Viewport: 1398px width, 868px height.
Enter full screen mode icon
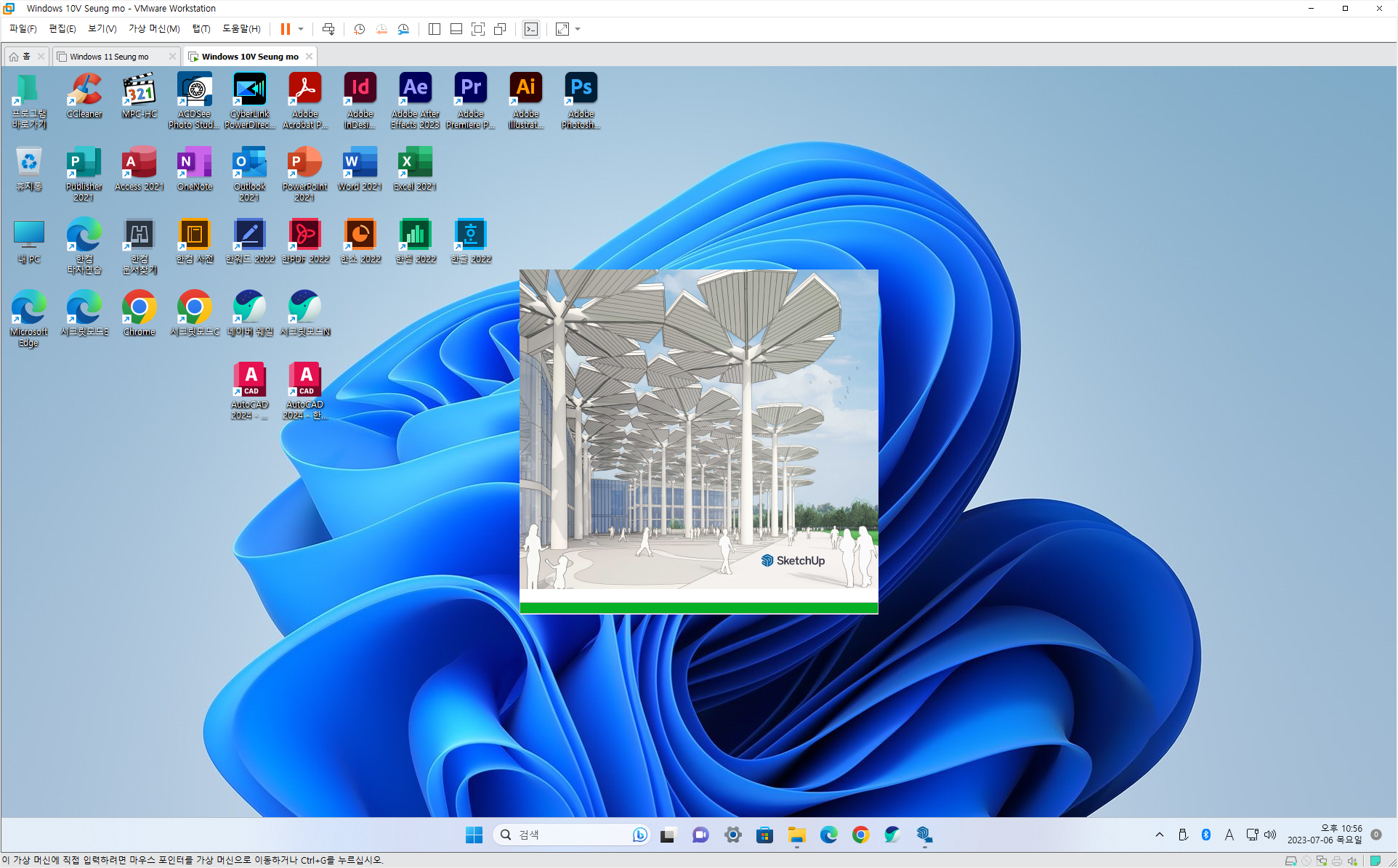pos(478,29)
